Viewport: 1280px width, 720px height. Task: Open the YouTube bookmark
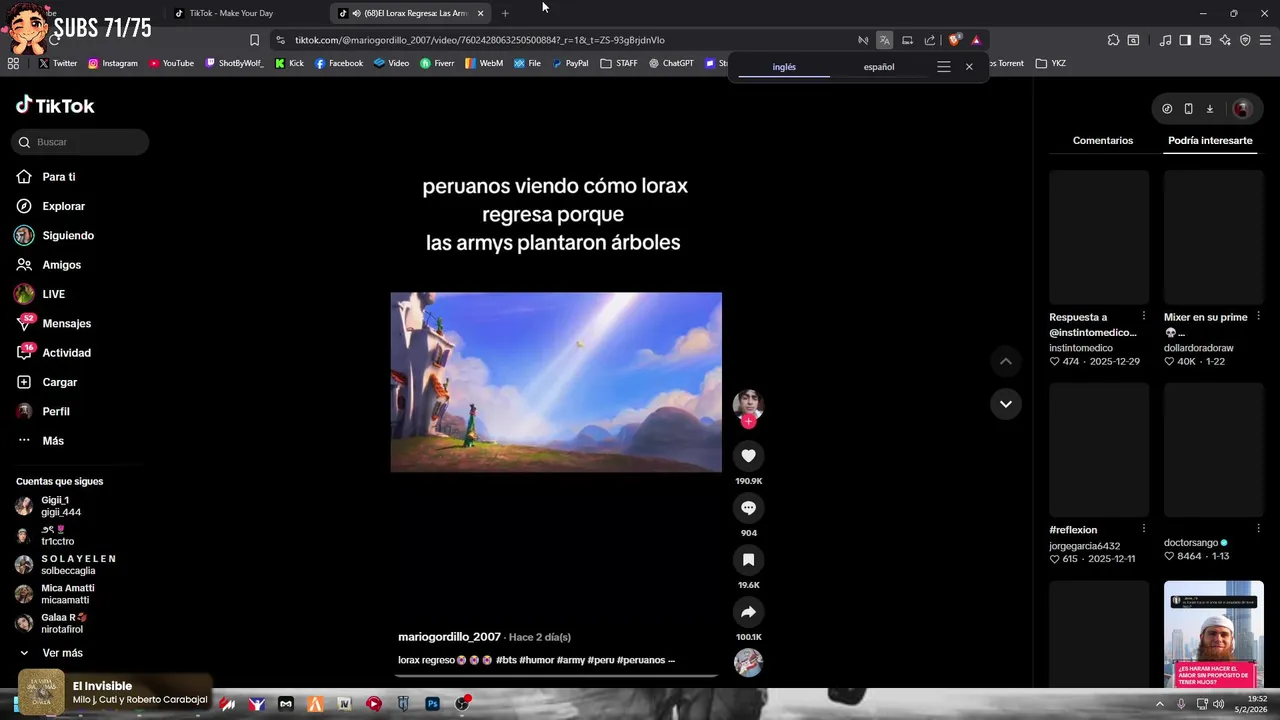tap(171, 63)
